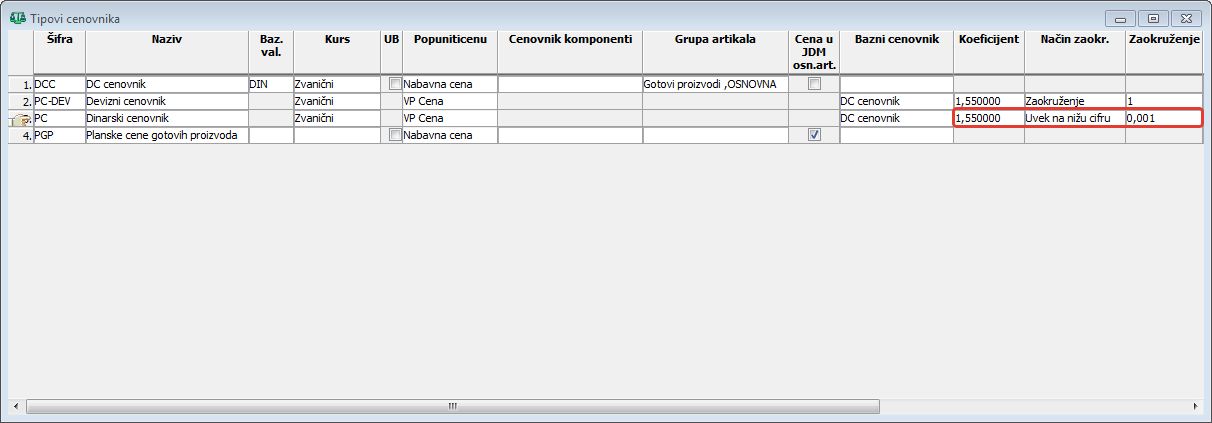Screen dimensions: 1212x423
Task: Open the Kurs cell of the Devizni cenovnik row
Action: (x=336, y=101)
